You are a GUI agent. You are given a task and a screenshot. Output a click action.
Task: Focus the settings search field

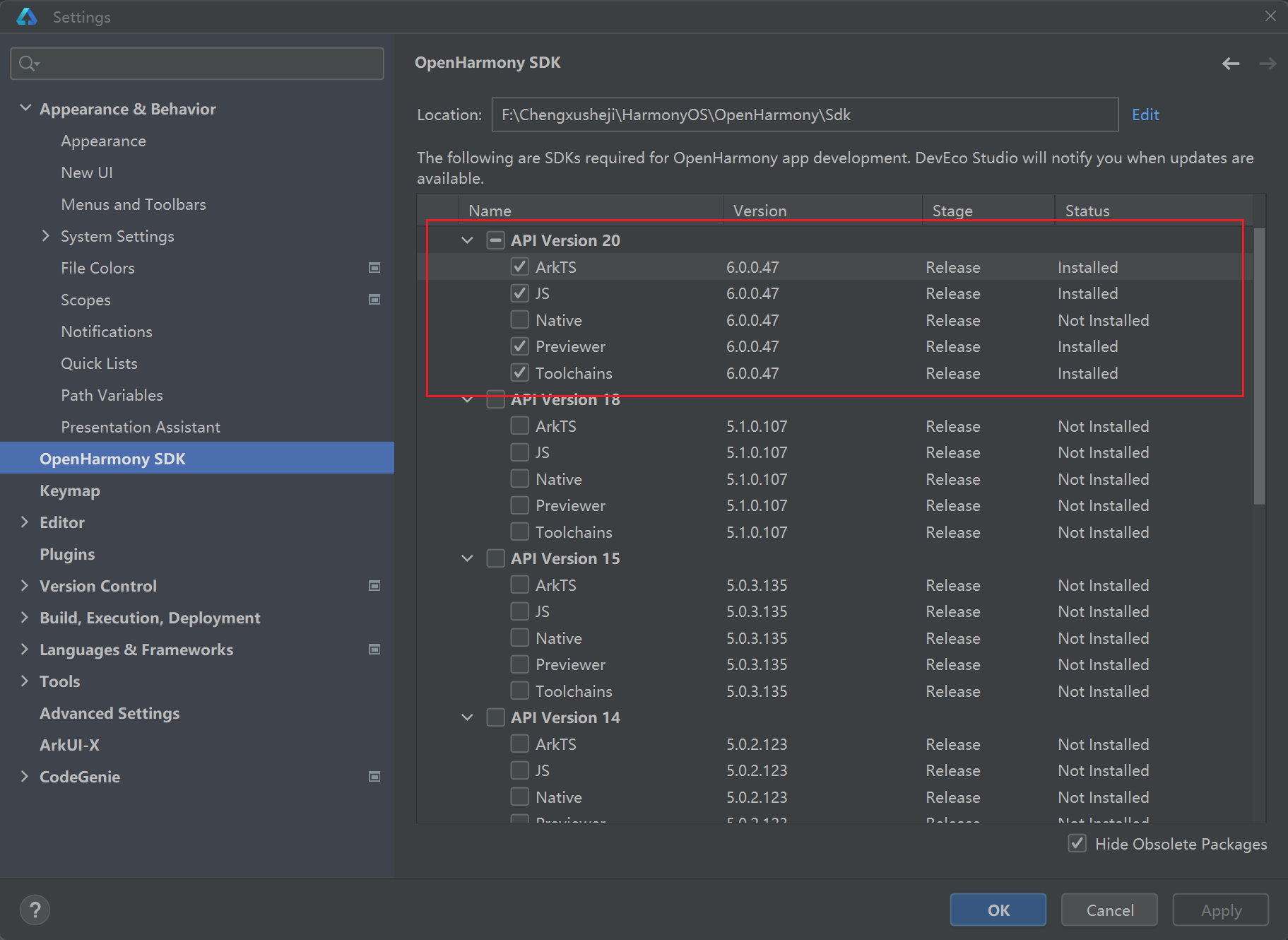[x=197, y=64]
